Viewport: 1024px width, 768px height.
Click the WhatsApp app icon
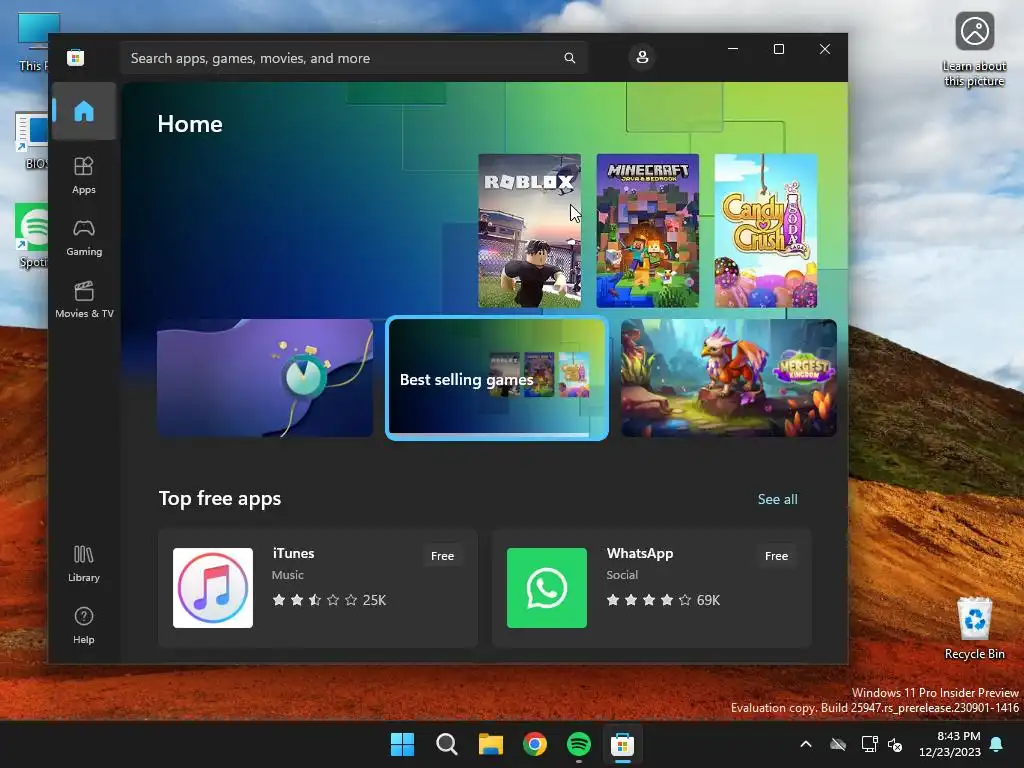point(547,588)
